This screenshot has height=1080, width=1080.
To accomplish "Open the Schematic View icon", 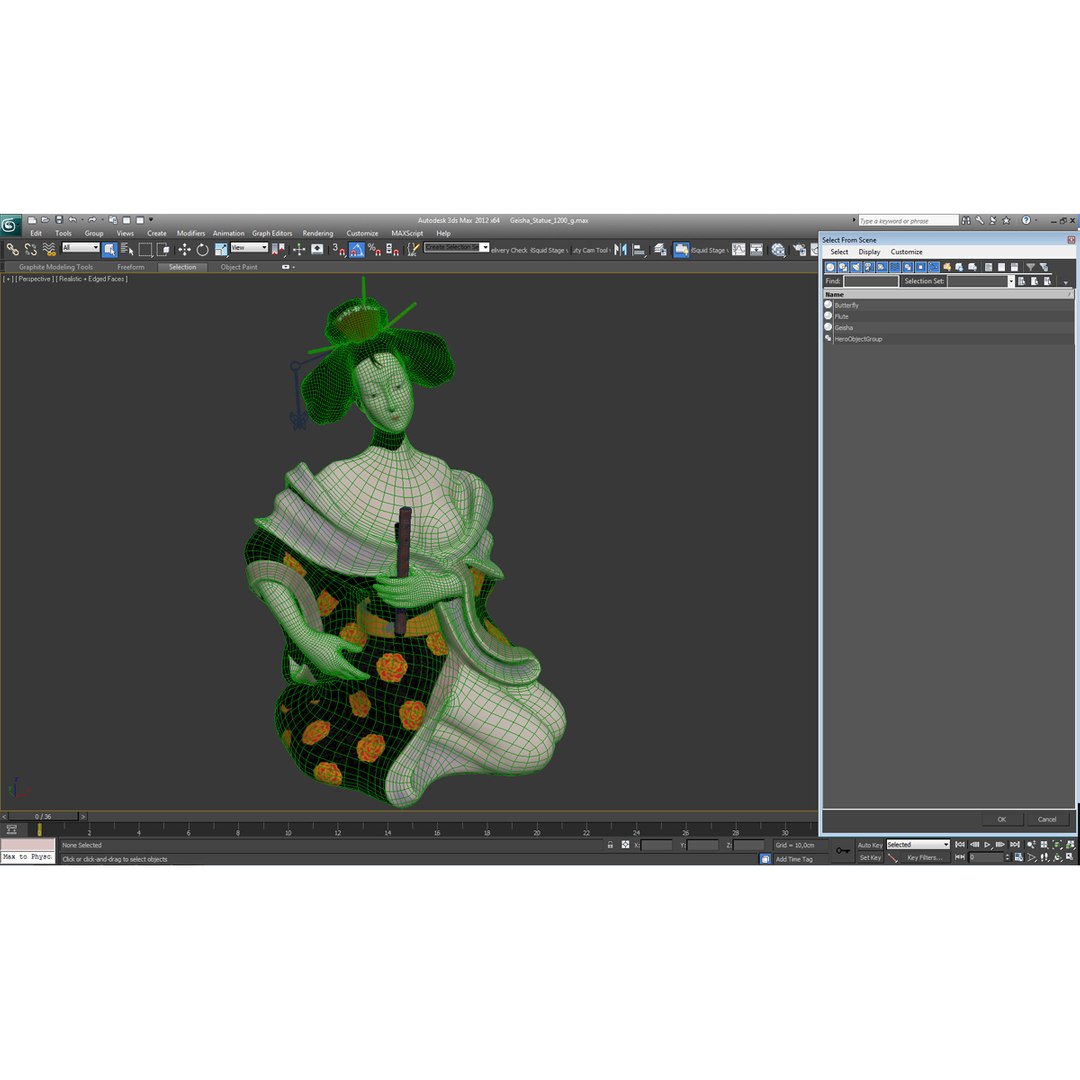I will click(756, 249).
